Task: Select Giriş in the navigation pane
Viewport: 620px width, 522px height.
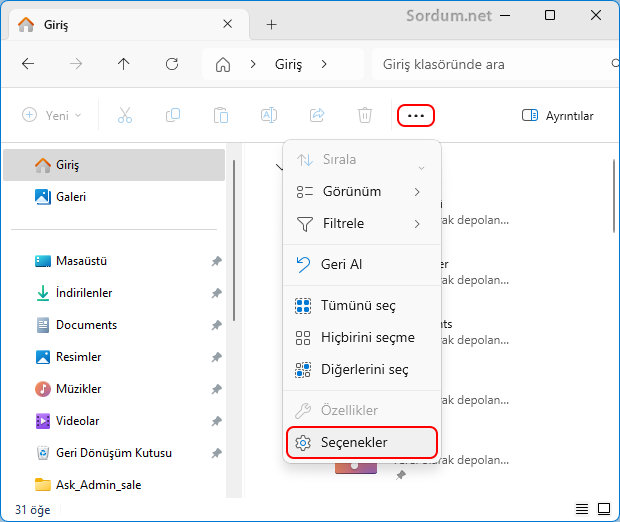Action: (114, 165)
